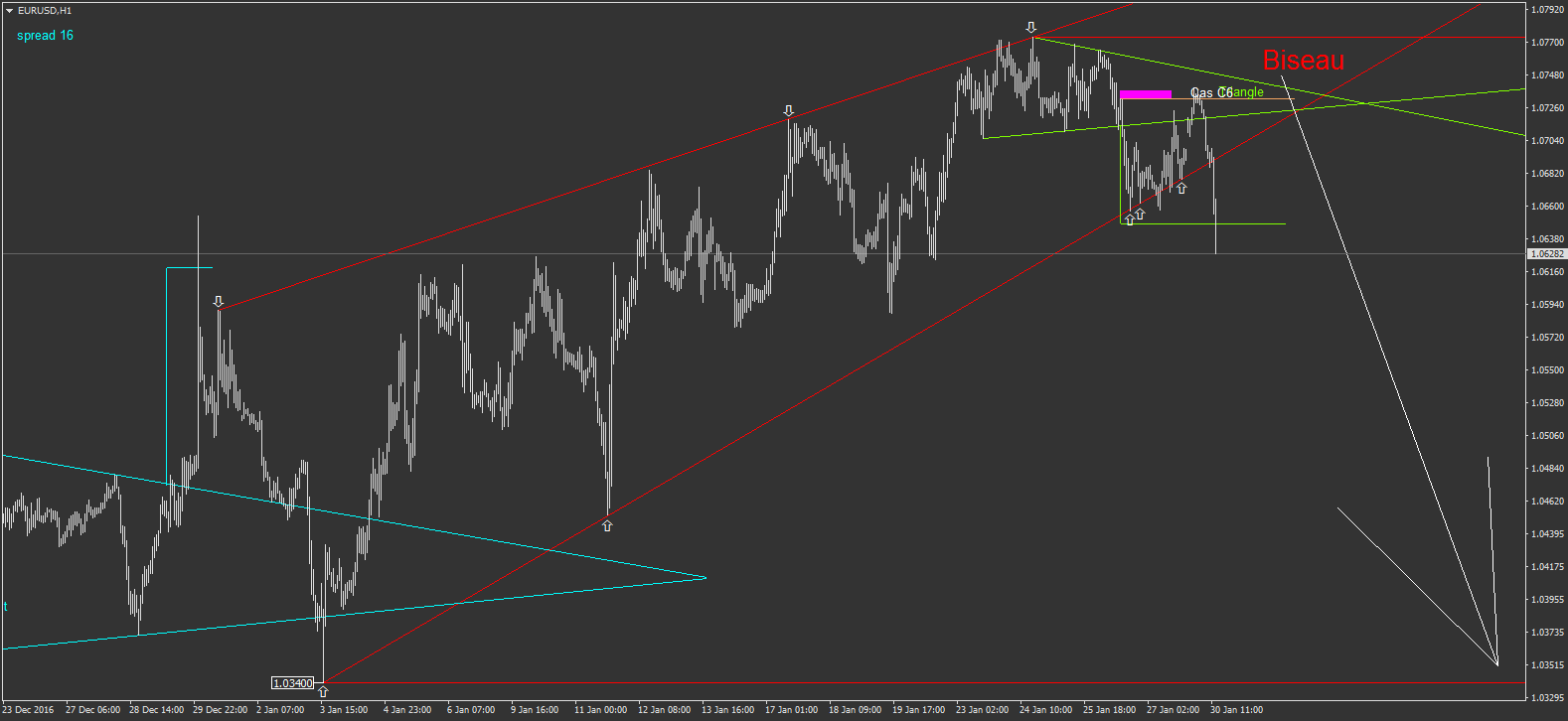Select the 30 Jan 11:00 time label
Screen dimensions: 1568x721
pyautogui.click(x=1237, y=710)
